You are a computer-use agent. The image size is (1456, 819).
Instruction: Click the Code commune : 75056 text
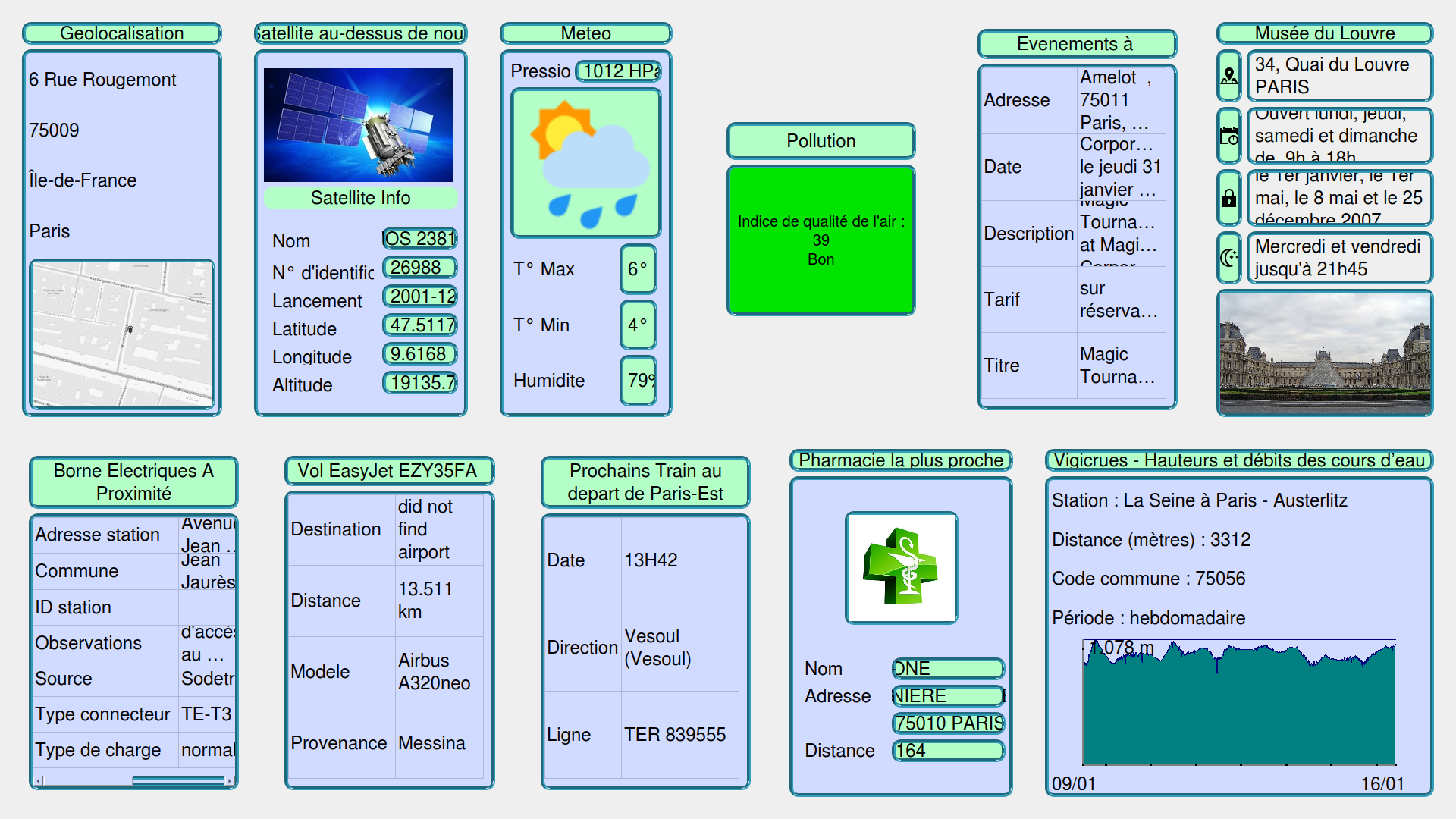(1148, 579)
